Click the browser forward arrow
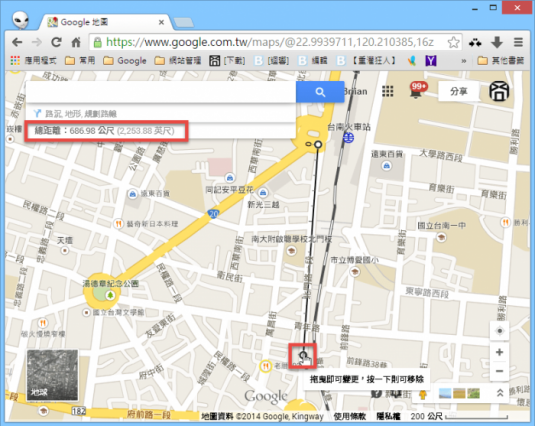535x426 pixels. tap(37, 42)
